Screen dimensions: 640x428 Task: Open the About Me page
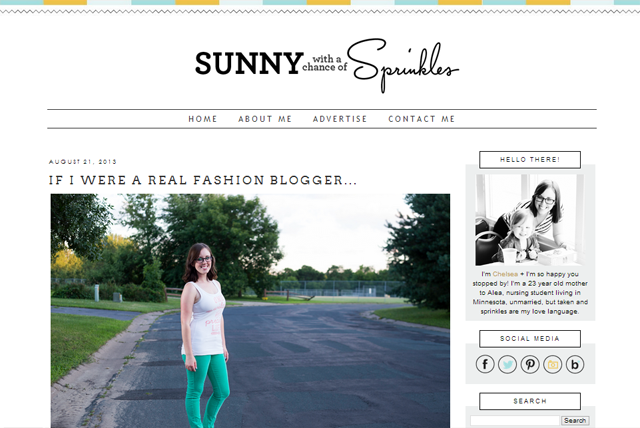(x=265, y=119)
